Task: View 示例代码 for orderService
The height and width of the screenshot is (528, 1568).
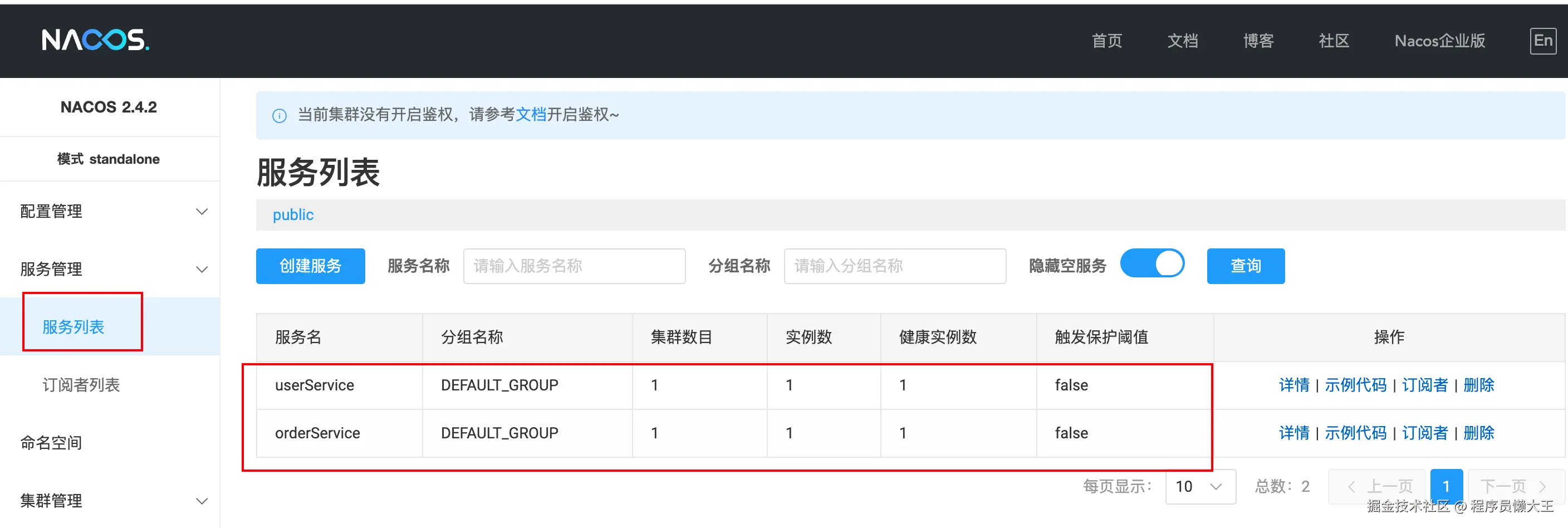Action: (x=1355, y=433)
